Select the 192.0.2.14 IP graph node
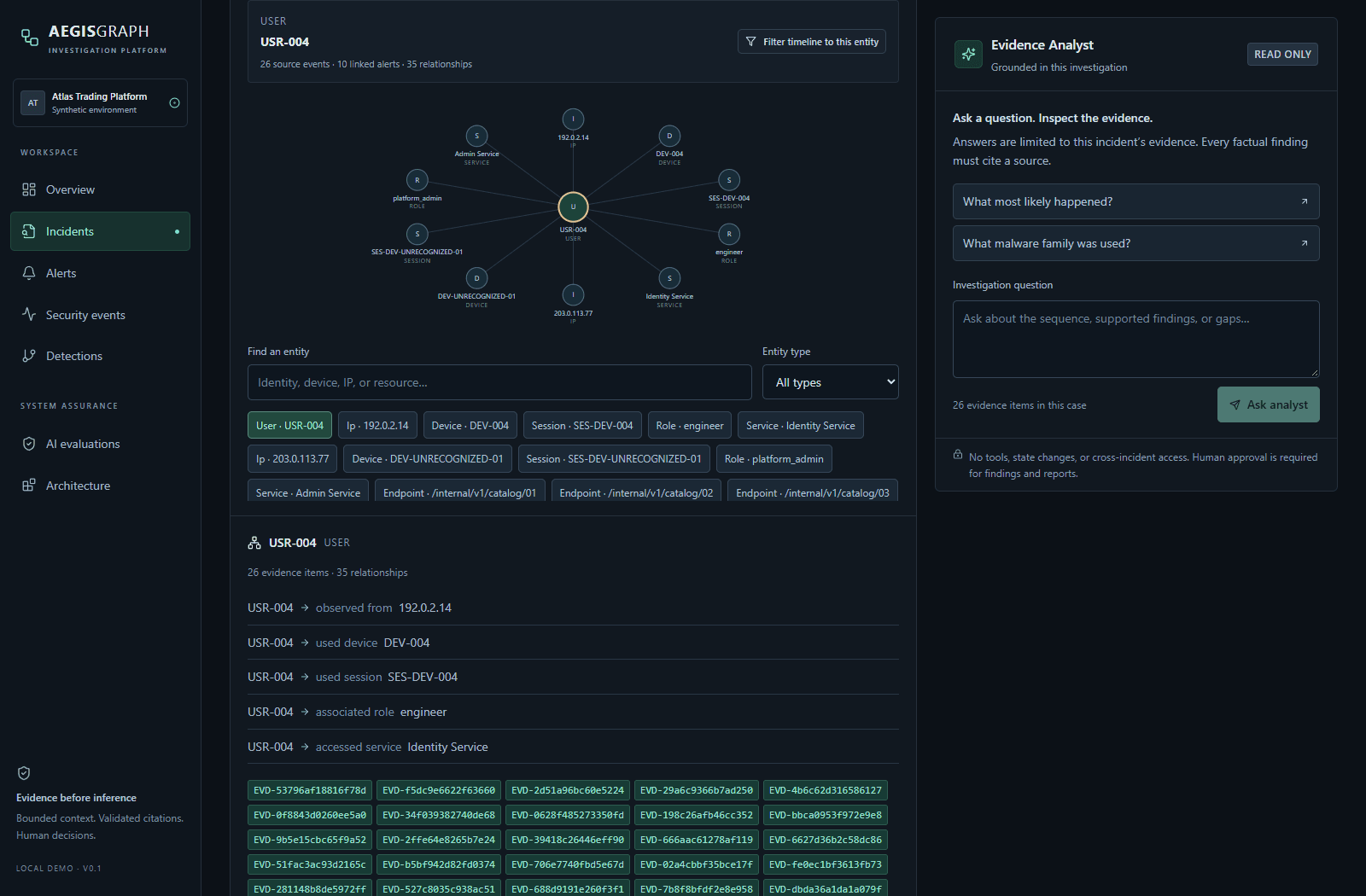 (573, 119)
